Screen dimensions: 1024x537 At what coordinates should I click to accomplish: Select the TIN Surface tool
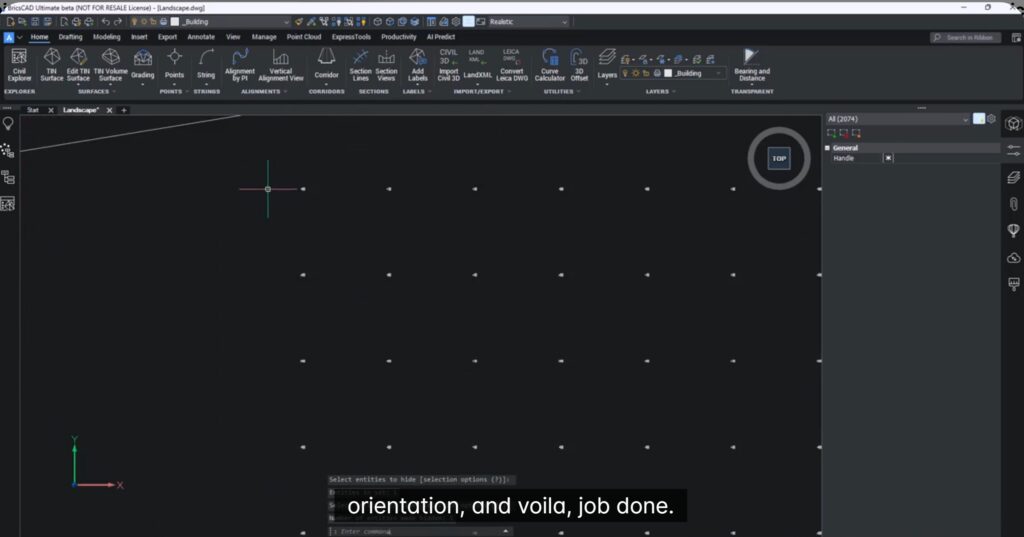[52, 65]
